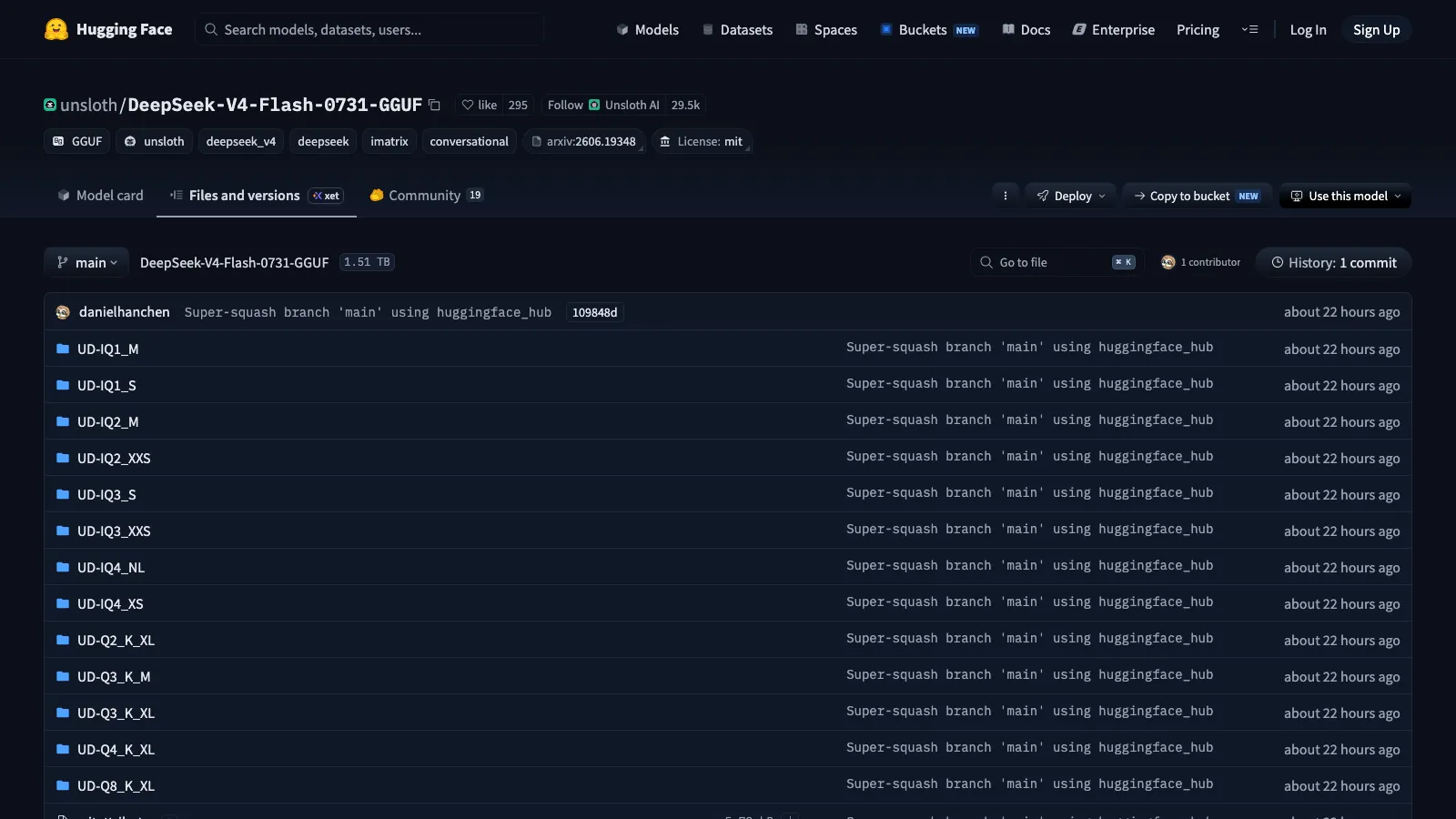1456x819 pixels.
Task: Click the Unsloth AI avatar in Follow button
Action: pyautogui.click(x=594, y=105)
